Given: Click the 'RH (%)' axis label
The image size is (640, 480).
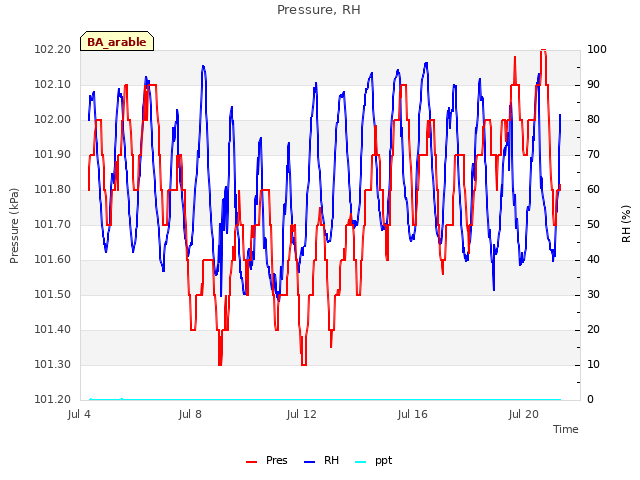Looking at the screenshot, I should [626, 224].
